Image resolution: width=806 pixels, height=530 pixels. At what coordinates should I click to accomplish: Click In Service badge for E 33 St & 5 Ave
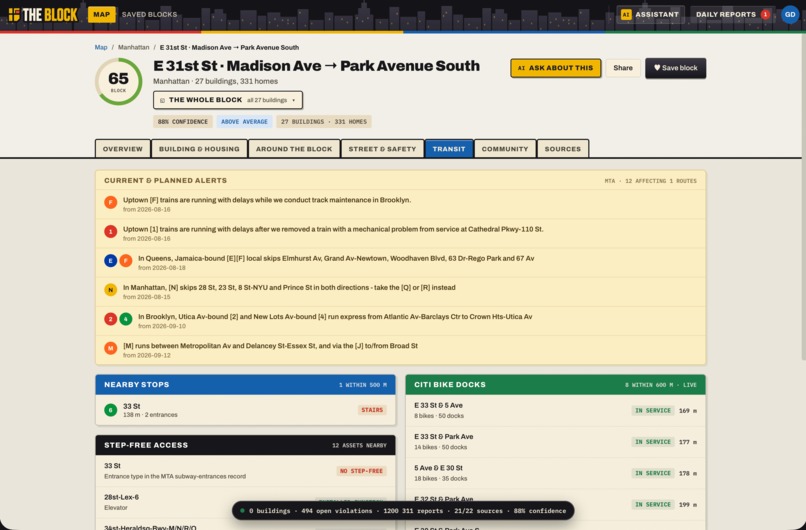point(653,410)
